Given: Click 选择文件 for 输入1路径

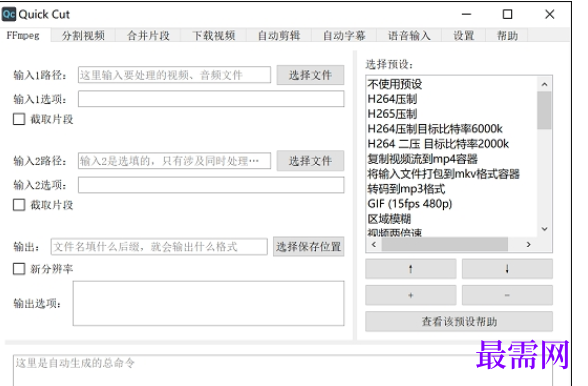Looking at the screenshot, I should click(x=310, y=75).
